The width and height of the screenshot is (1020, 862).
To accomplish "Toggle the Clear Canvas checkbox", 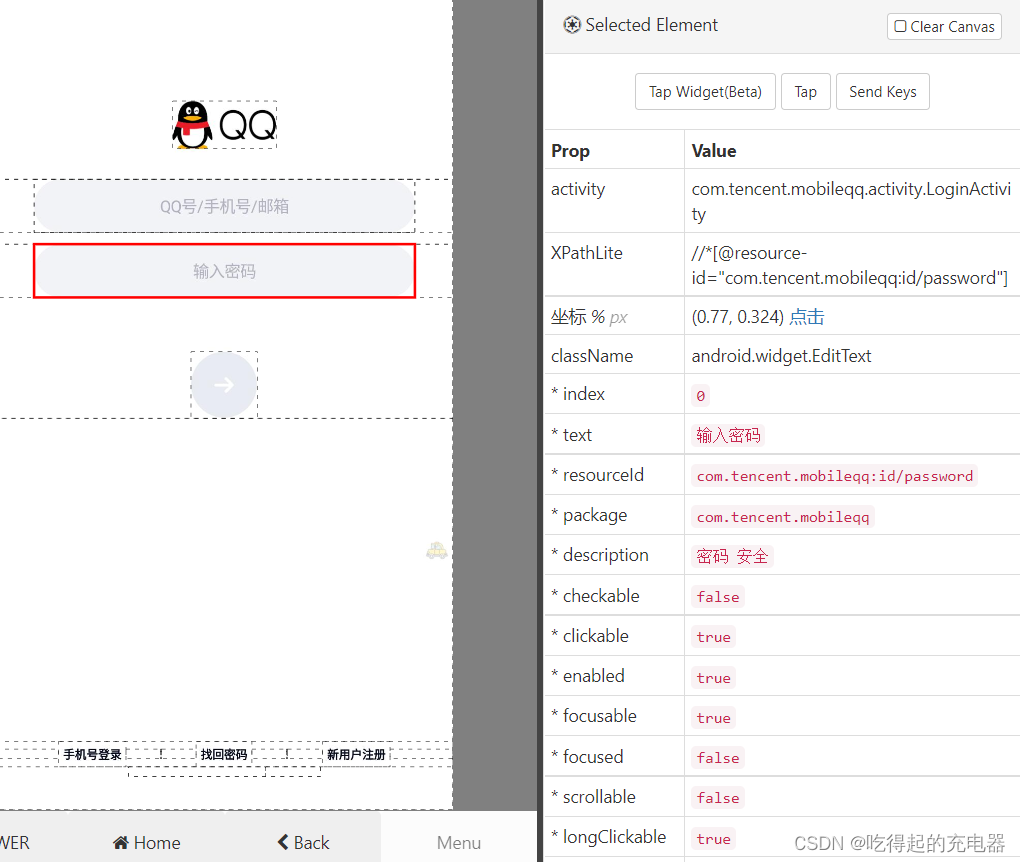I will point(900,26).
